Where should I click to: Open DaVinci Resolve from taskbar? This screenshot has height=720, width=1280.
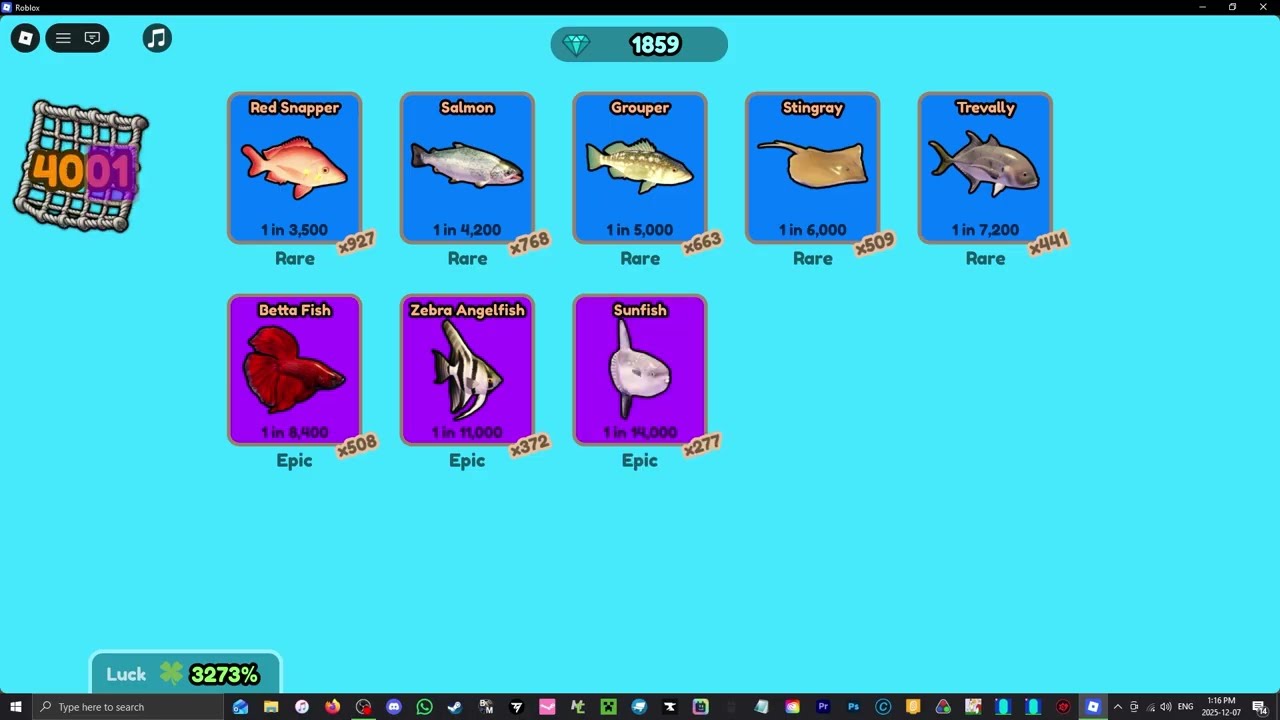coord(943,707)
